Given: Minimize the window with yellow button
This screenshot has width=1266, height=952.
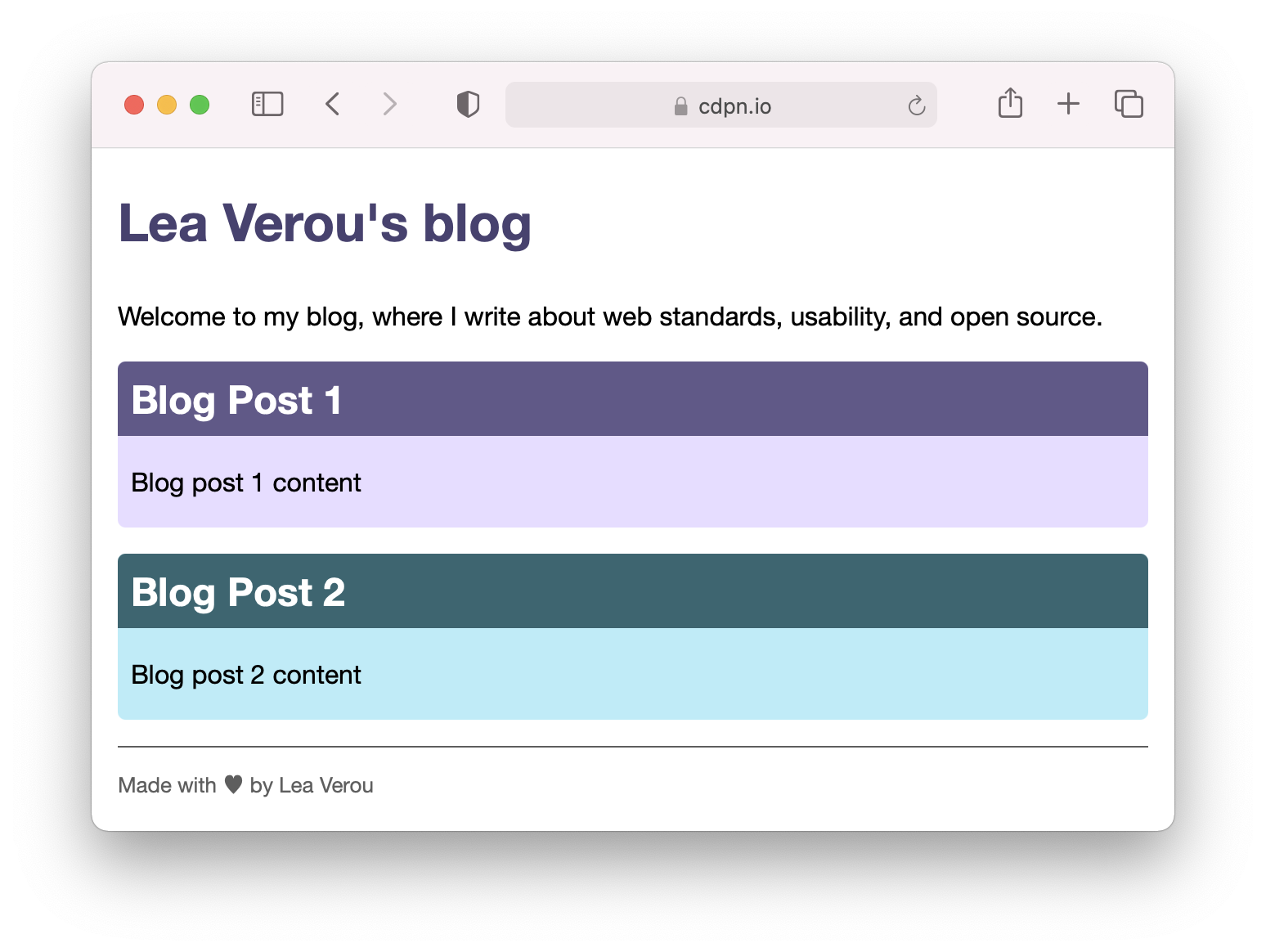Looking at the screenshot, I should tap(167, 105).
